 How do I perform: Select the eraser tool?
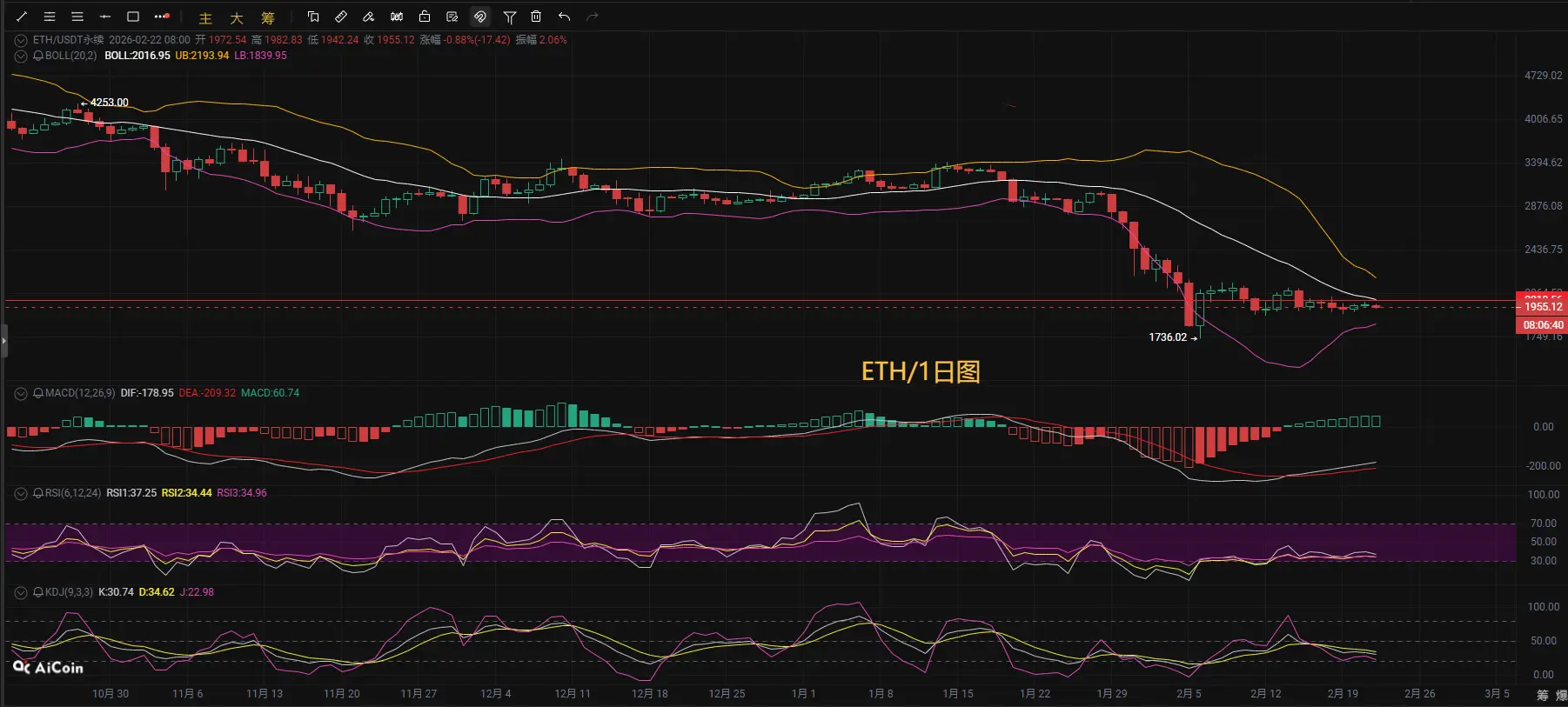369,17
